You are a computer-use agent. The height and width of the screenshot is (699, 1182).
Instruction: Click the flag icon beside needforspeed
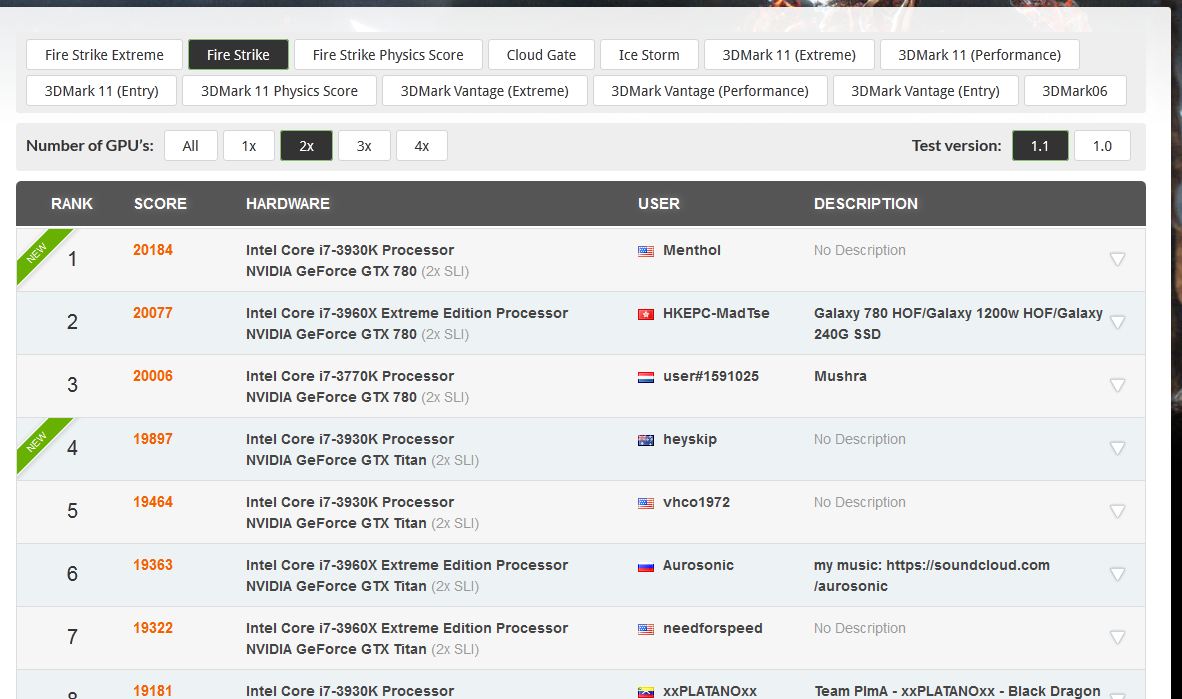click(x=646, y=629)
